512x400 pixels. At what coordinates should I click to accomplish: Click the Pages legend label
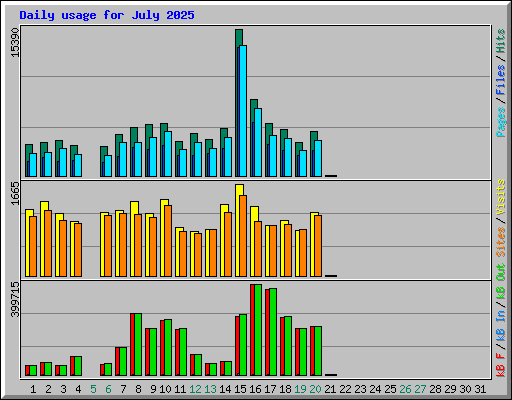click(x=501, y=122)
